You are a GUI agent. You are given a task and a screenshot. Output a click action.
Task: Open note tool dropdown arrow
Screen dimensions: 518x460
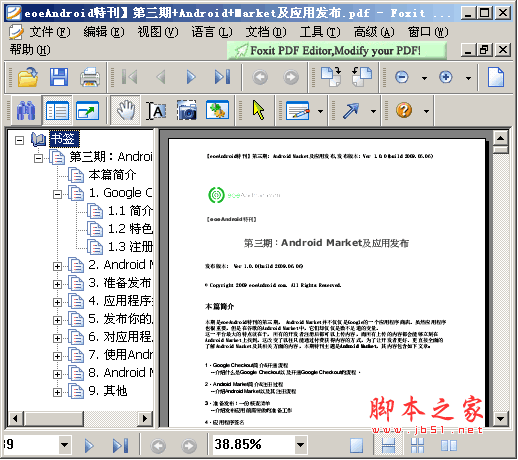(x=320, y=111)
